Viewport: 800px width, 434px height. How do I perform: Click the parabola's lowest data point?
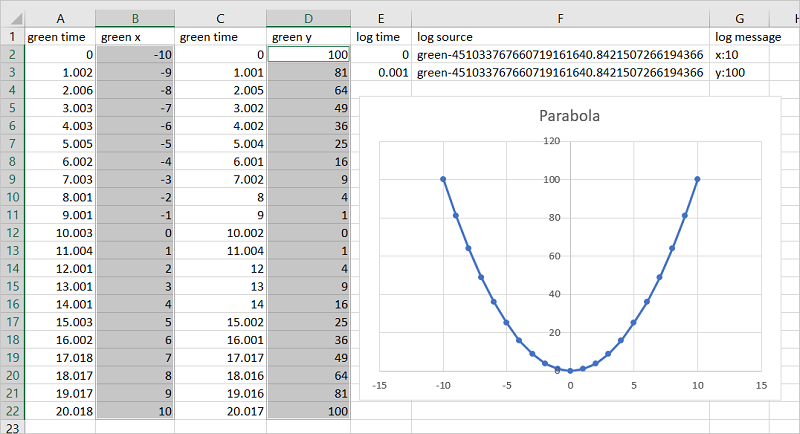(570, 371)
